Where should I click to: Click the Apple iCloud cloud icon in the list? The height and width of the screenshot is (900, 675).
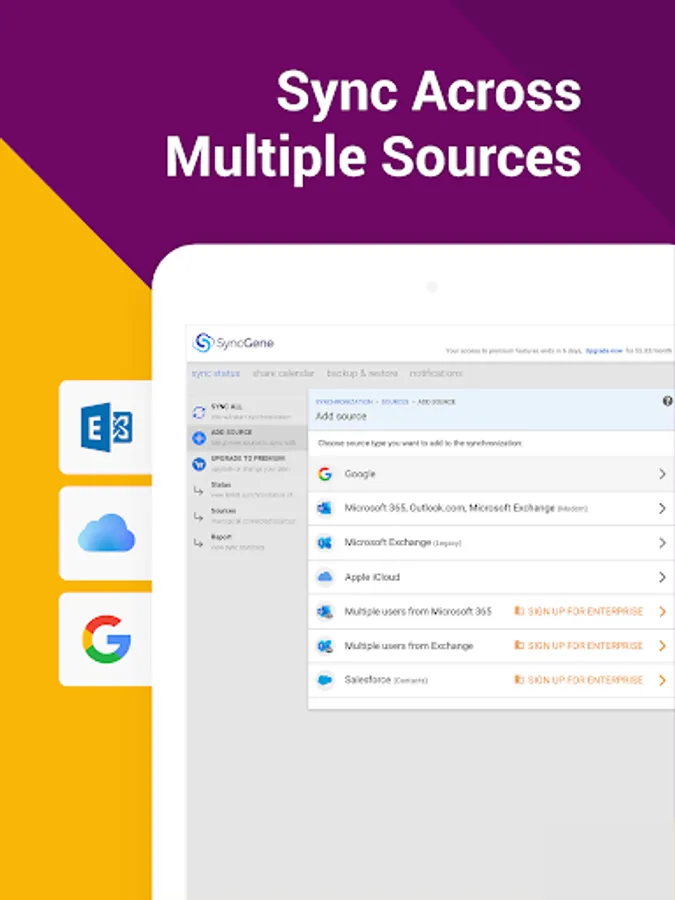tap(325, 577)
